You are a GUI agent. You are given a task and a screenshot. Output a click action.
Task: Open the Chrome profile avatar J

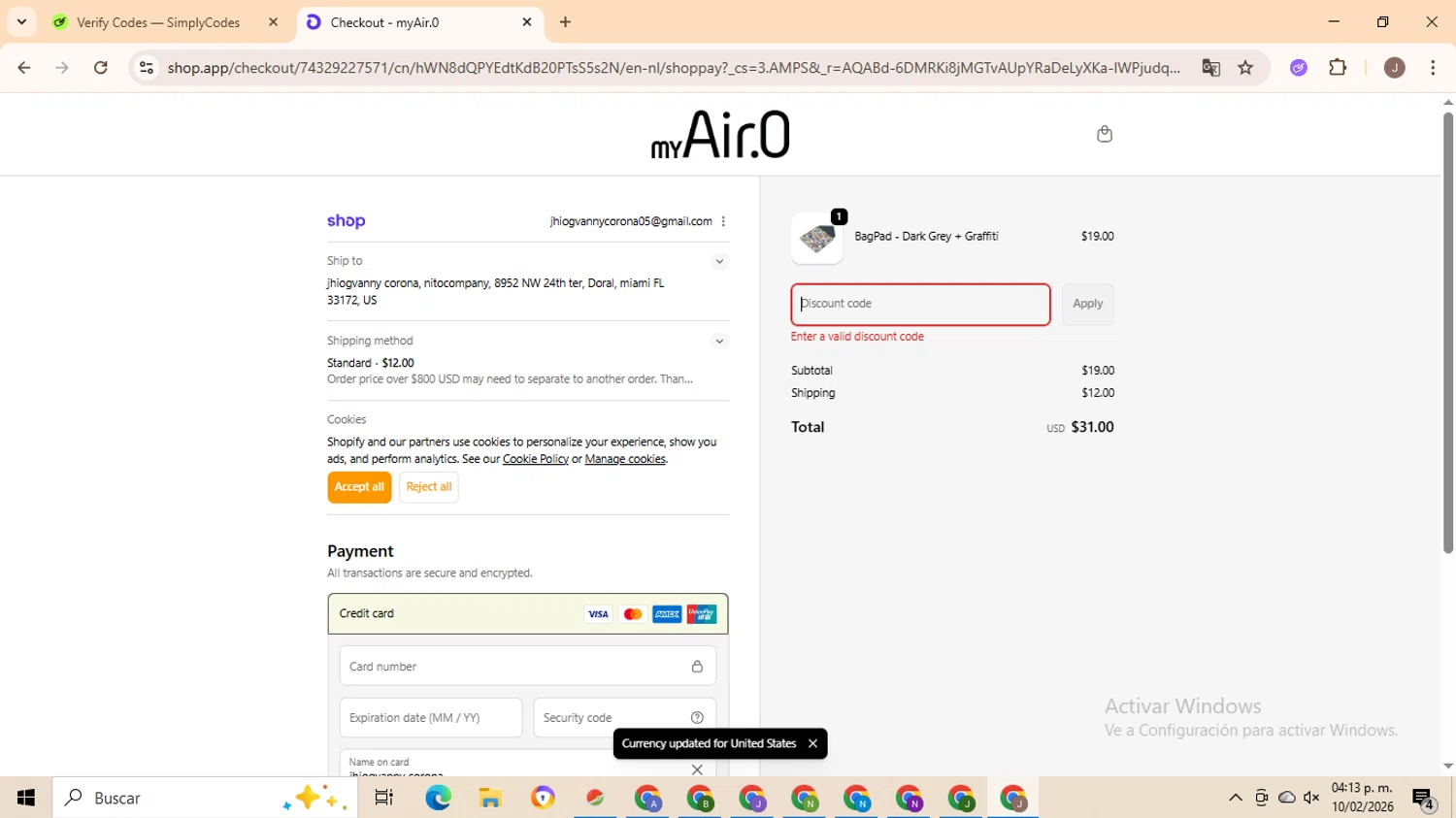click(1394, 68)
